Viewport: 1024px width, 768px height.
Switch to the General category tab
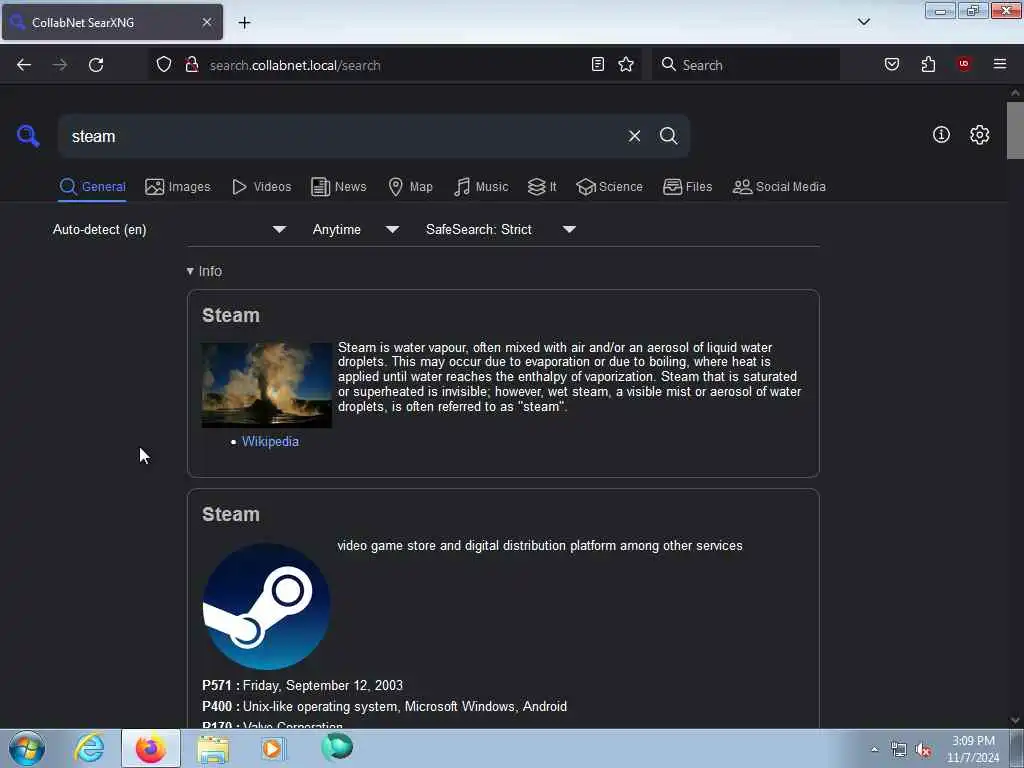pos(93,187)
